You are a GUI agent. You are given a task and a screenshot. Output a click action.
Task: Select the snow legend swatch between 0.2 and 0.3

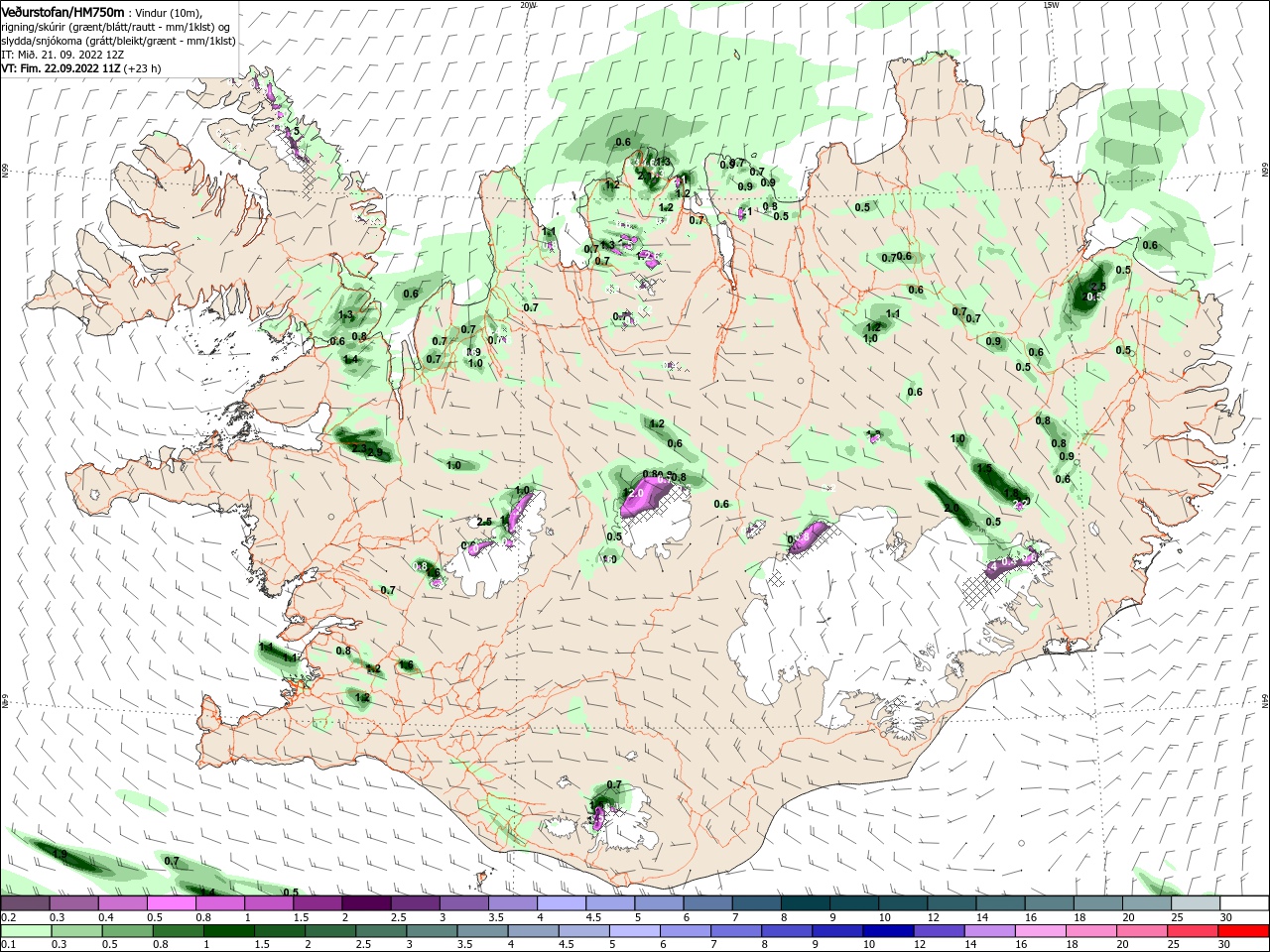[x=27, y=903]
